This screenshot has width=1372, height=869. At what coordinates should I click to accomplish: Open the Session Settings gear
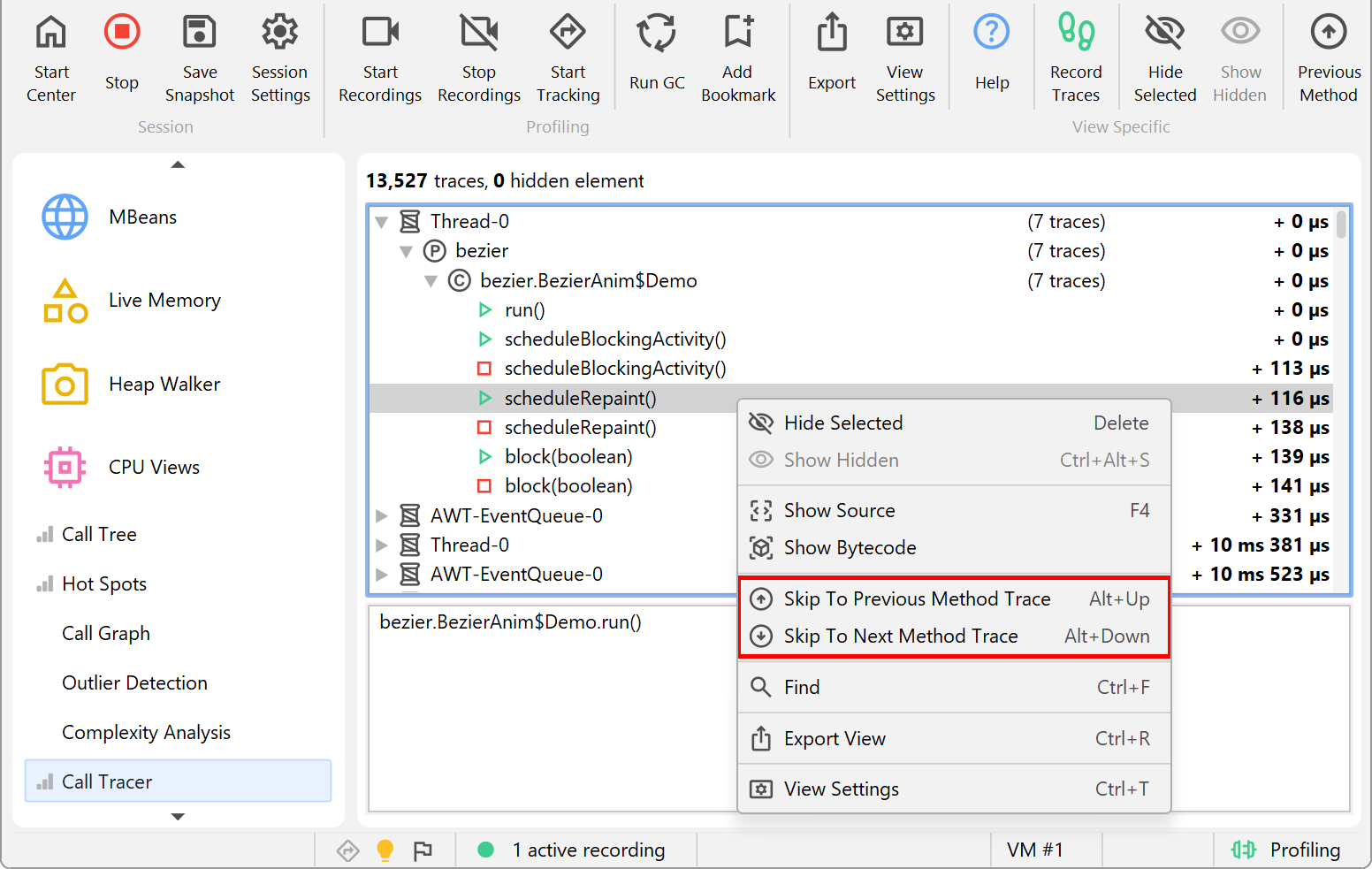(280, 34)
